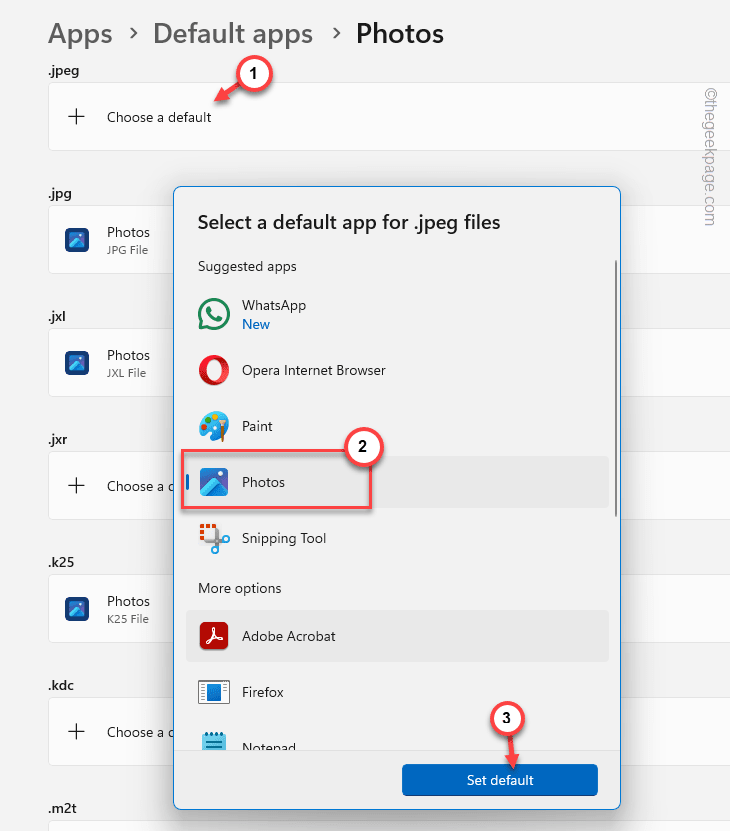Screen dimensions: 730x831
Task: Click the Snipping Tool scissors icon
Action: click(x=214, y=538)
